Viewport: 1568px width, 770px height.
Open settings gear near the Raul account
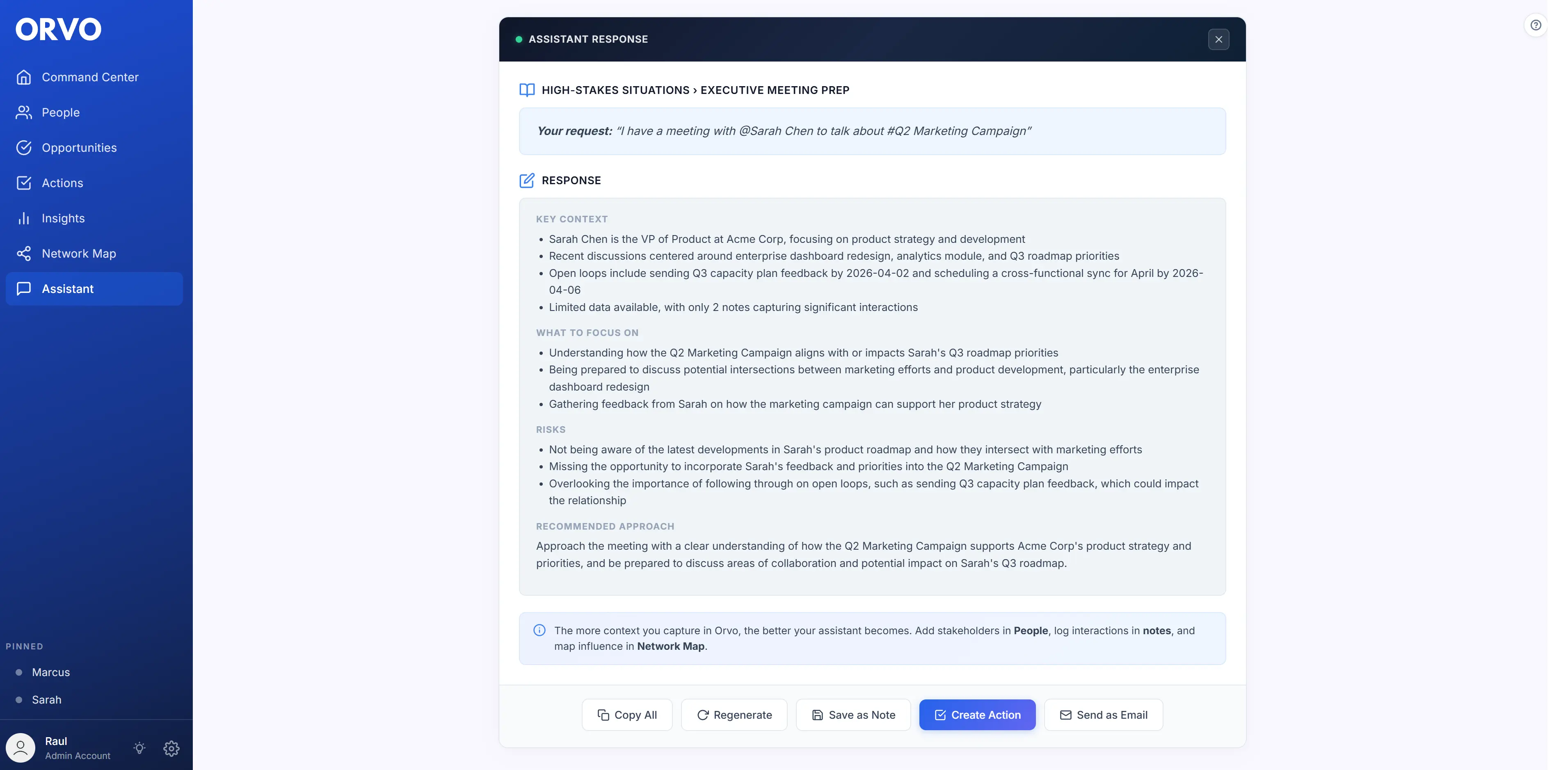(171, 748)
